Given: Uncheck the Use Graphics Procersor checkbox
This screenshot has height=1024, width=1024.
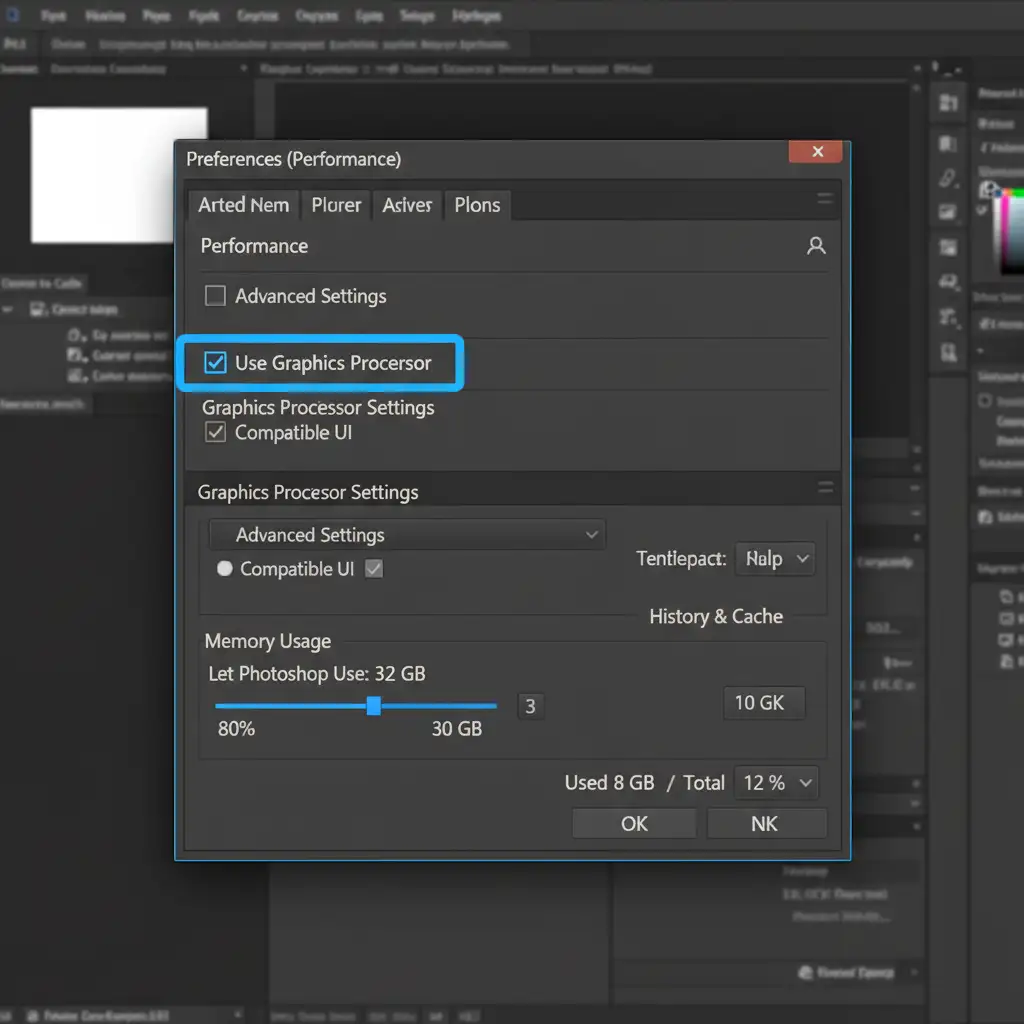Looking at the screenshot, I should coord(215,363).
